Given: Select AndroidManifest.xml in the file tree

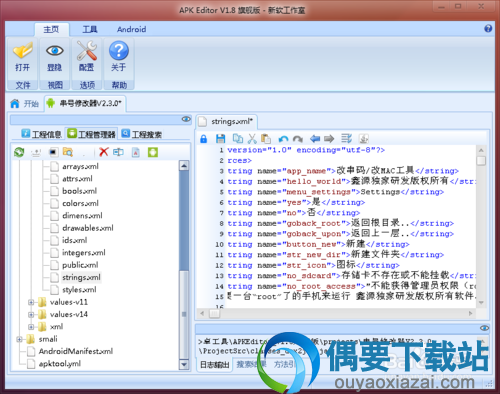Looking at the screenshot, I should point(76,351).
